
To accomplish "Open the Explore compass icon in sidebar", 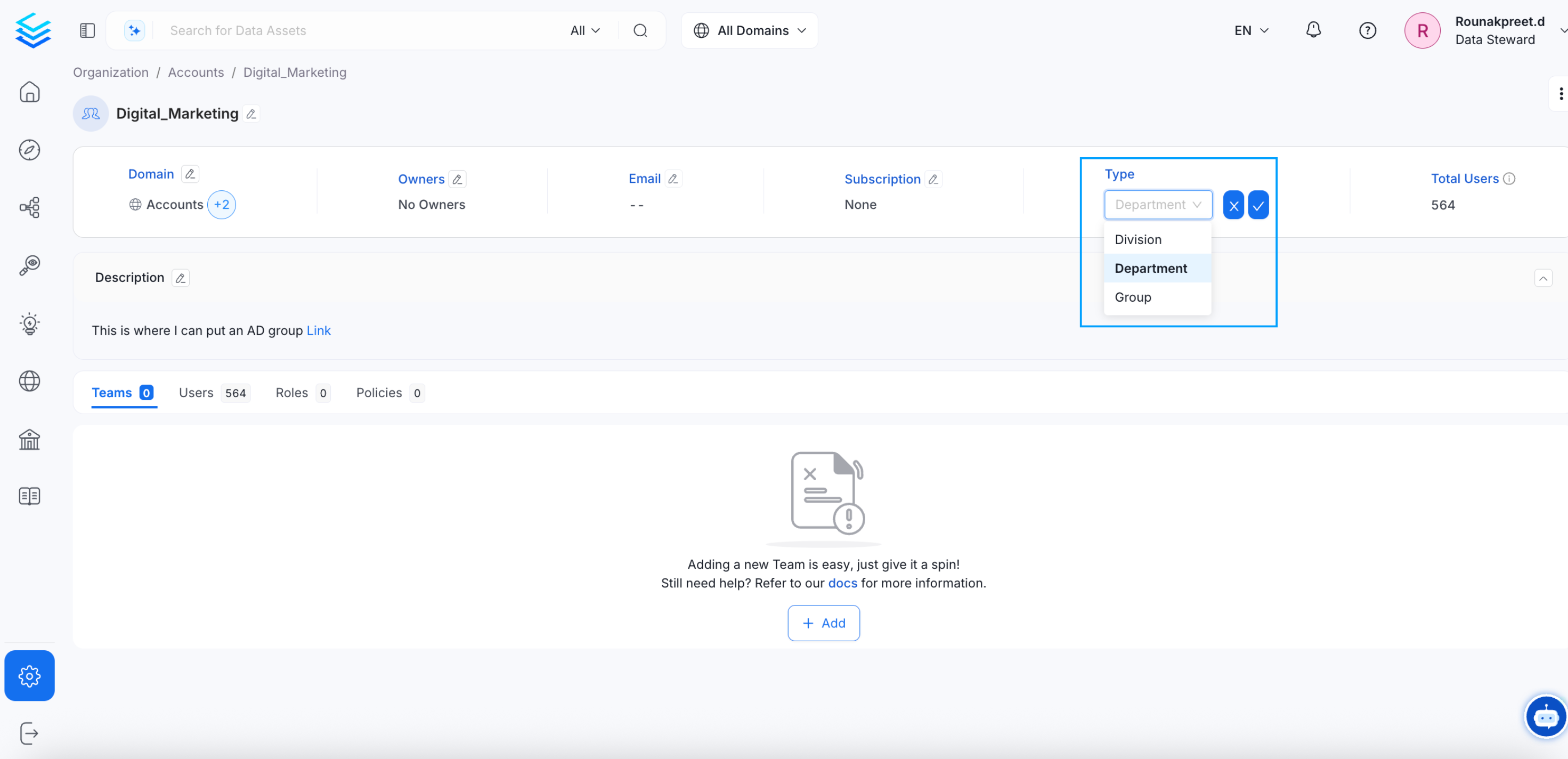I will [29, 150].
